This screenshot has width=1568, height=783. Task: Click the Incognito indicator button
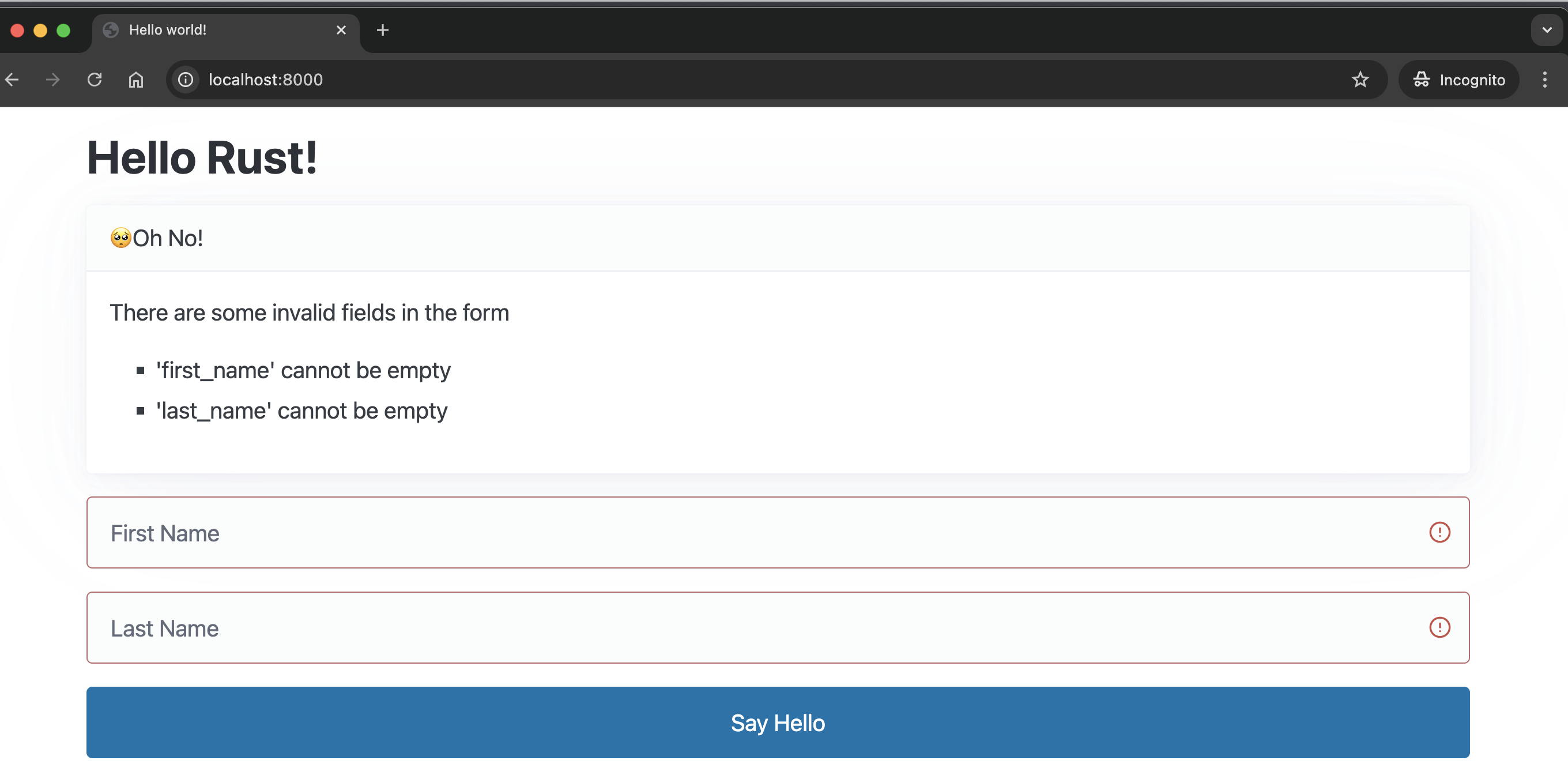coord(1458,80)
